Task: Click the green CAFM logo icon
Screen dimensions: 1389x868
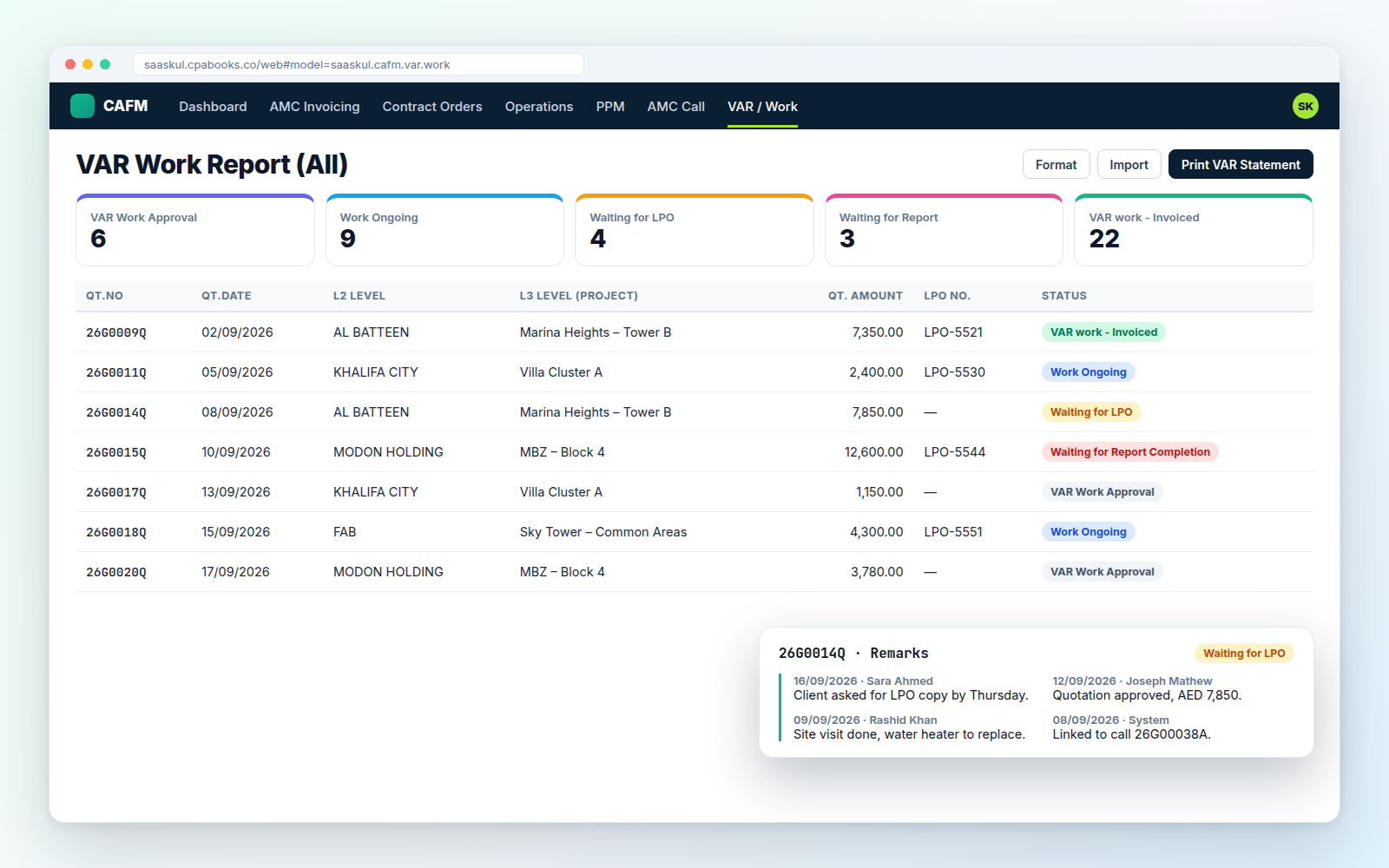Action: [82, 106]
